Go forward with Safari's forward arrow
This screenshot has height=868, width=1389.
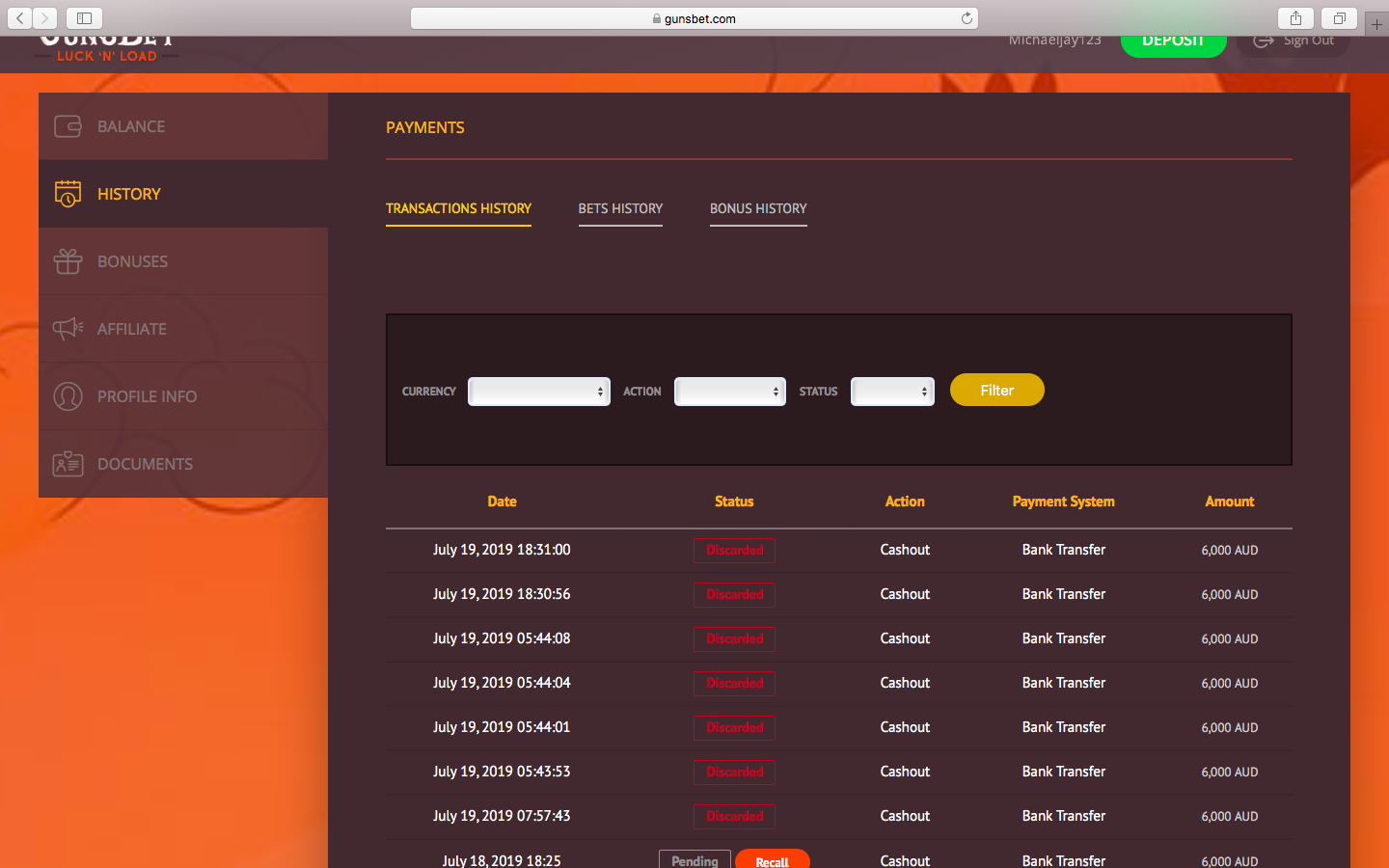(x=44, y=18)
